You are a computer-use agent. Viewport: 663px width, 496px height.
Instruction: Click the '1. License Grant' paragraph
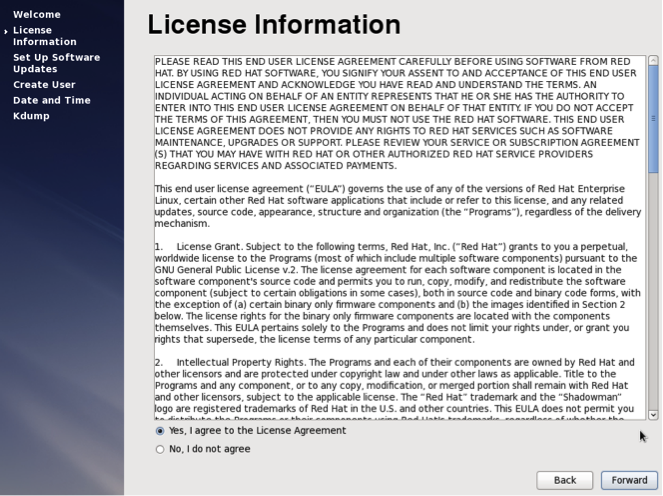[397, 293]
